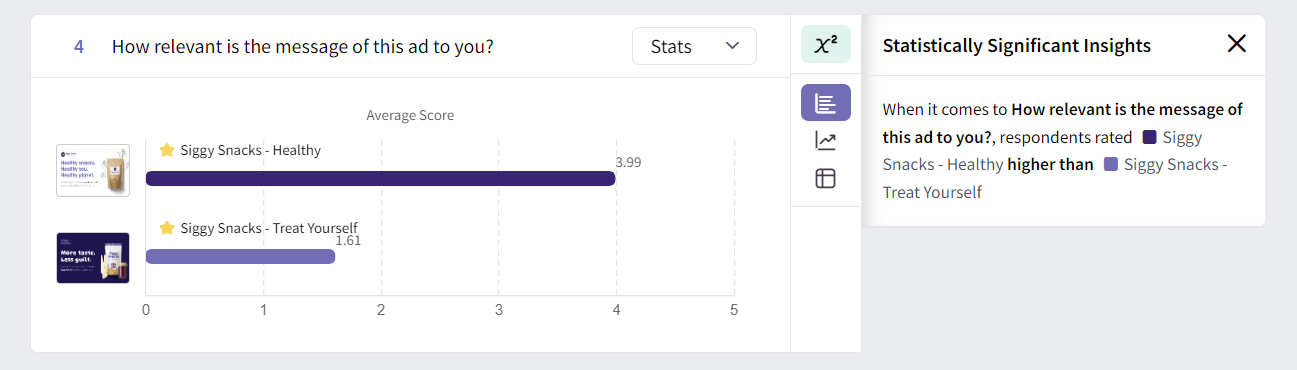Click the dark purple Healthy legend swatch
The image size is (1297, 370).
[1149, 137]
